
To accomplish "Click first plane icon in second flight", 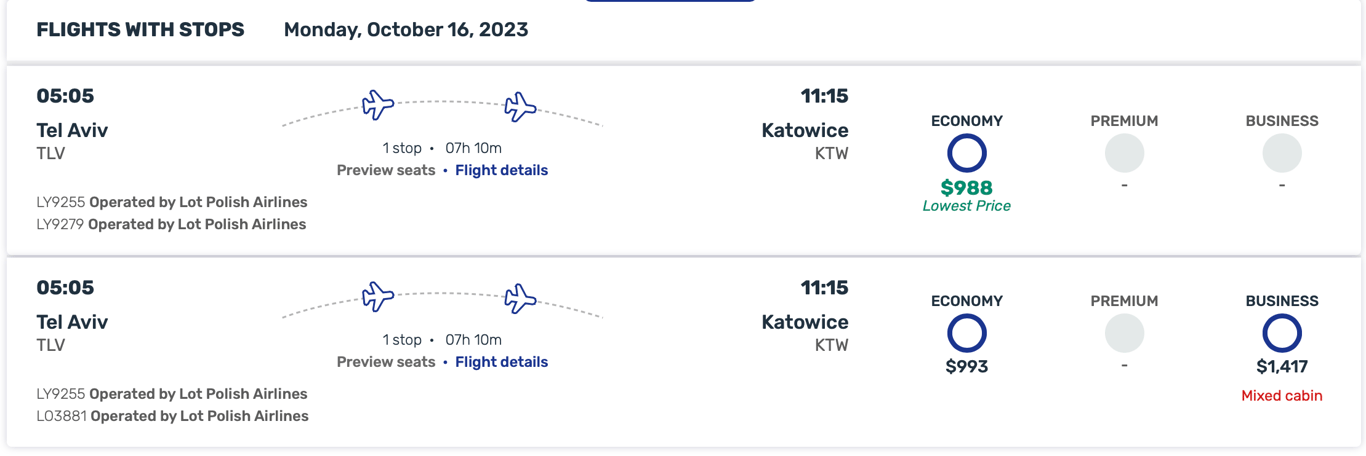I will point(378,296).
